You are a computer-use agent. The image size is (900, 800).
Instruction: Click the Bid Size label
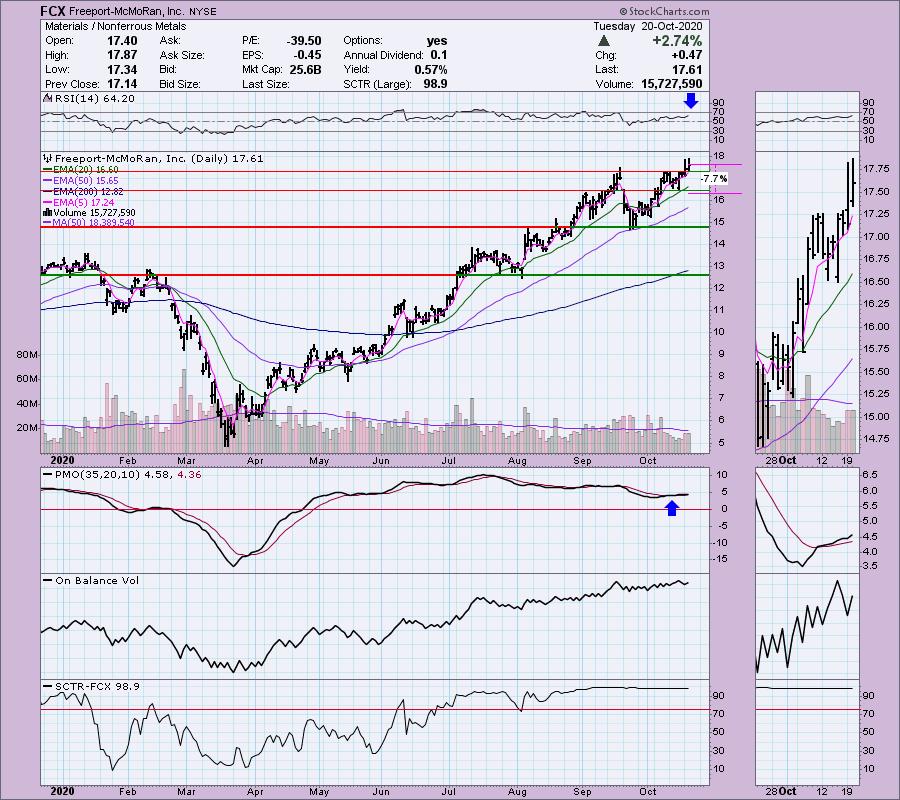coord(180,84)
